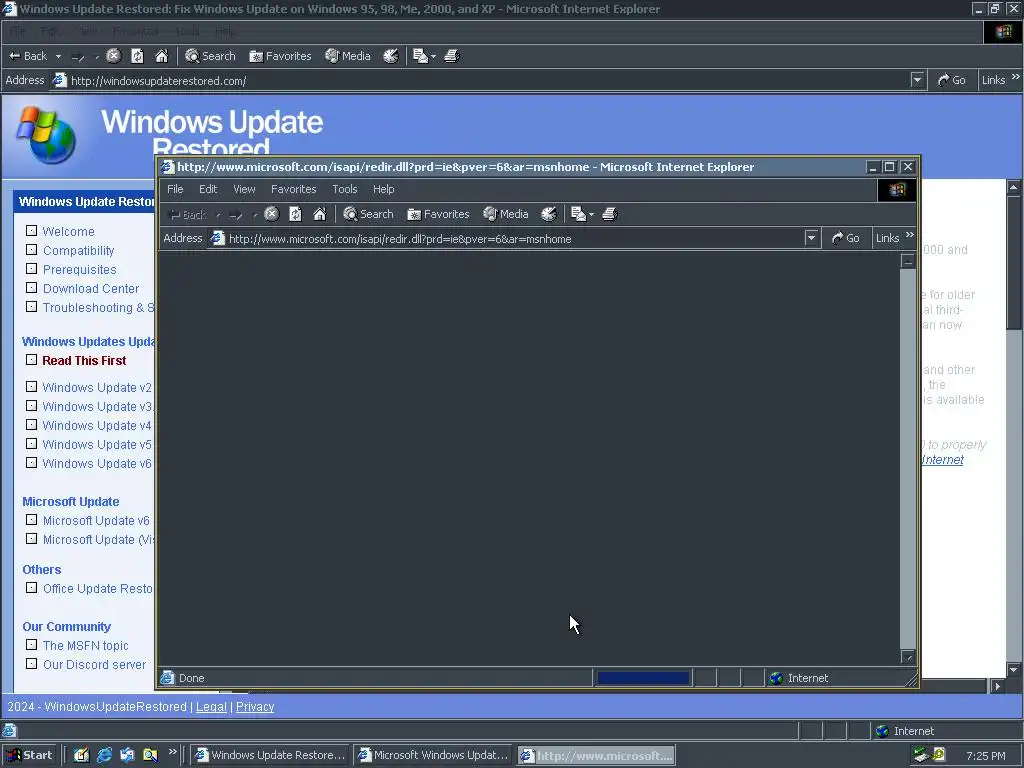Open Media in the background IE toolbar
This screenshot has width=1024, height=768.
[348, 56]
